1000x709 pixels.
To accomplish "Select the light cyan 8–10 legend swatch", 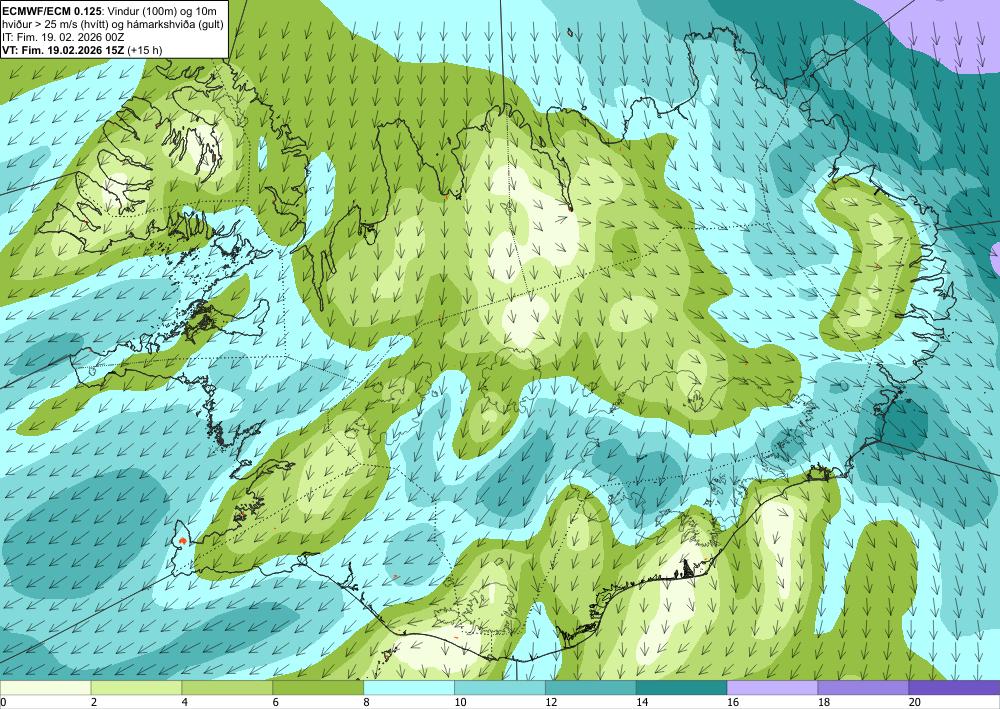I will pos(409,687).
